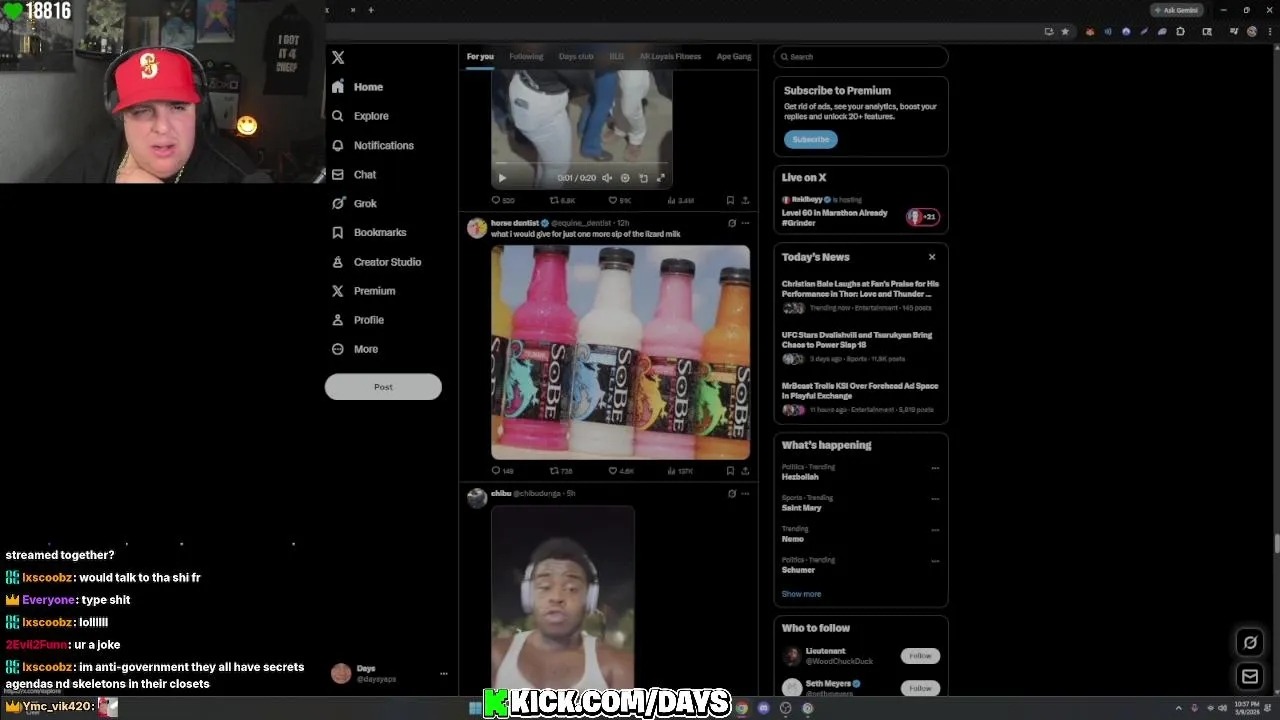Open options for Hezbollah trend

[x=935, y=468]
